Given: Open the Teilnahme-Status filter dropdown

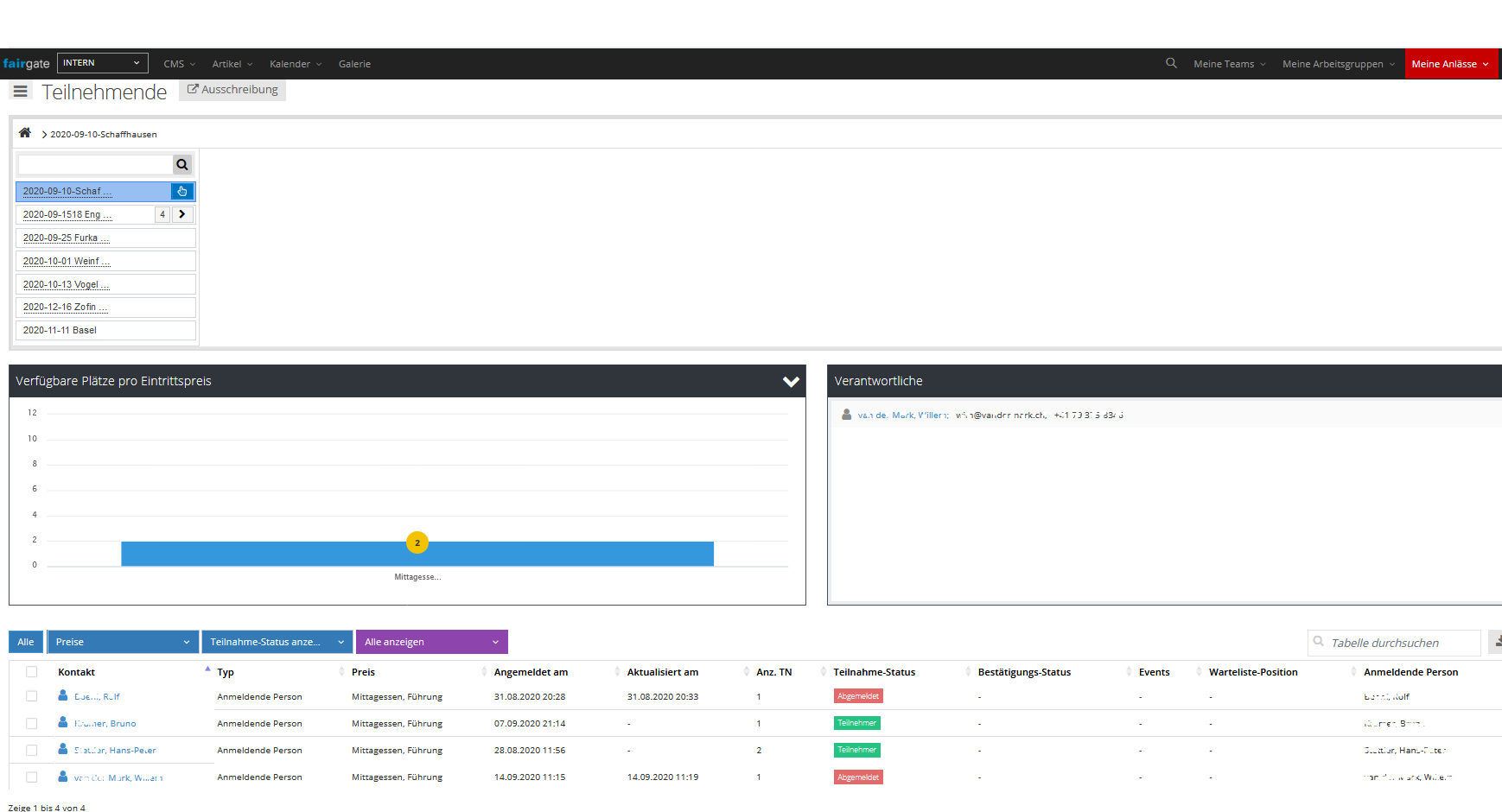Looking at the screenshot, I should [277, 642].
